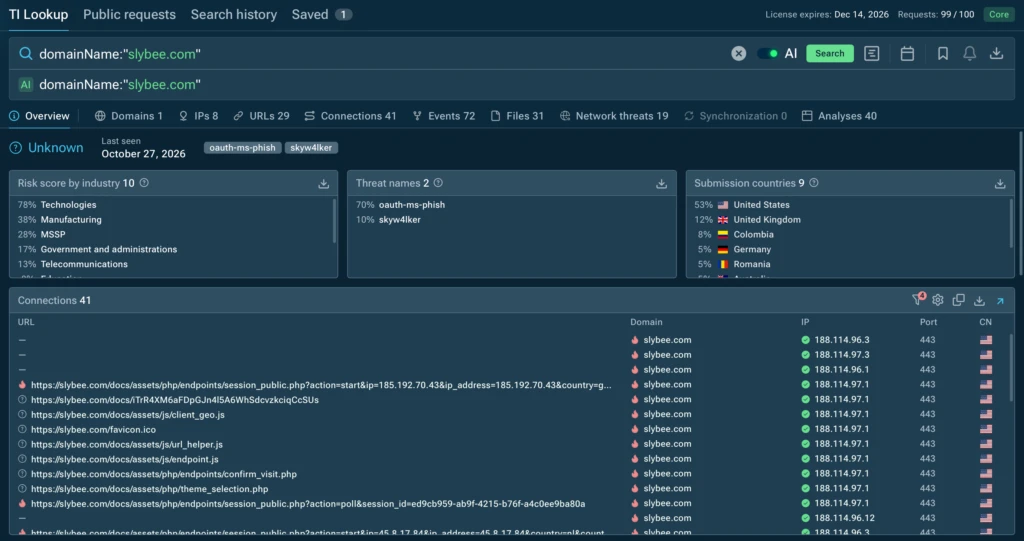Viewport: 1024px width, 541px height.
Task: Open the Domains 1 tab
Action: (x=129, y=116)
